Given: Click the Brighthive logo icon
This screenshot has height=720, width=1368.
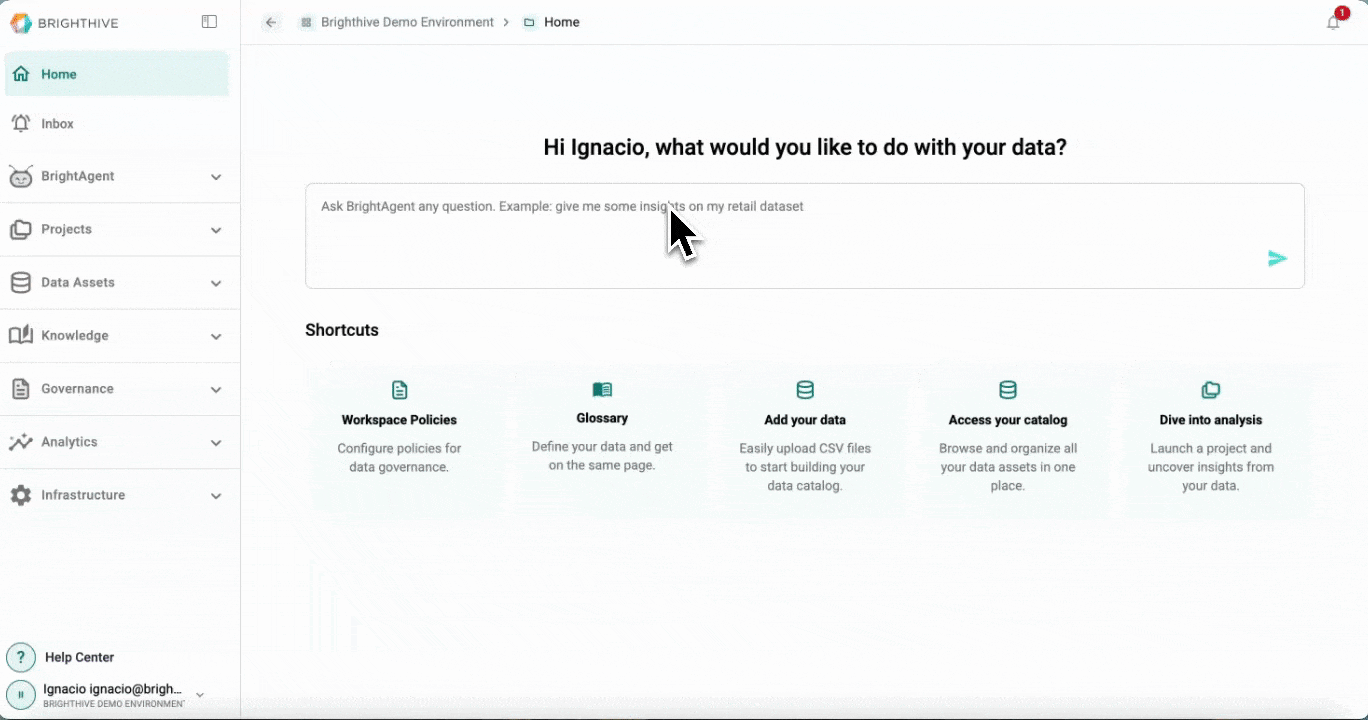Looking at the screenshot, I should point(20,22).
